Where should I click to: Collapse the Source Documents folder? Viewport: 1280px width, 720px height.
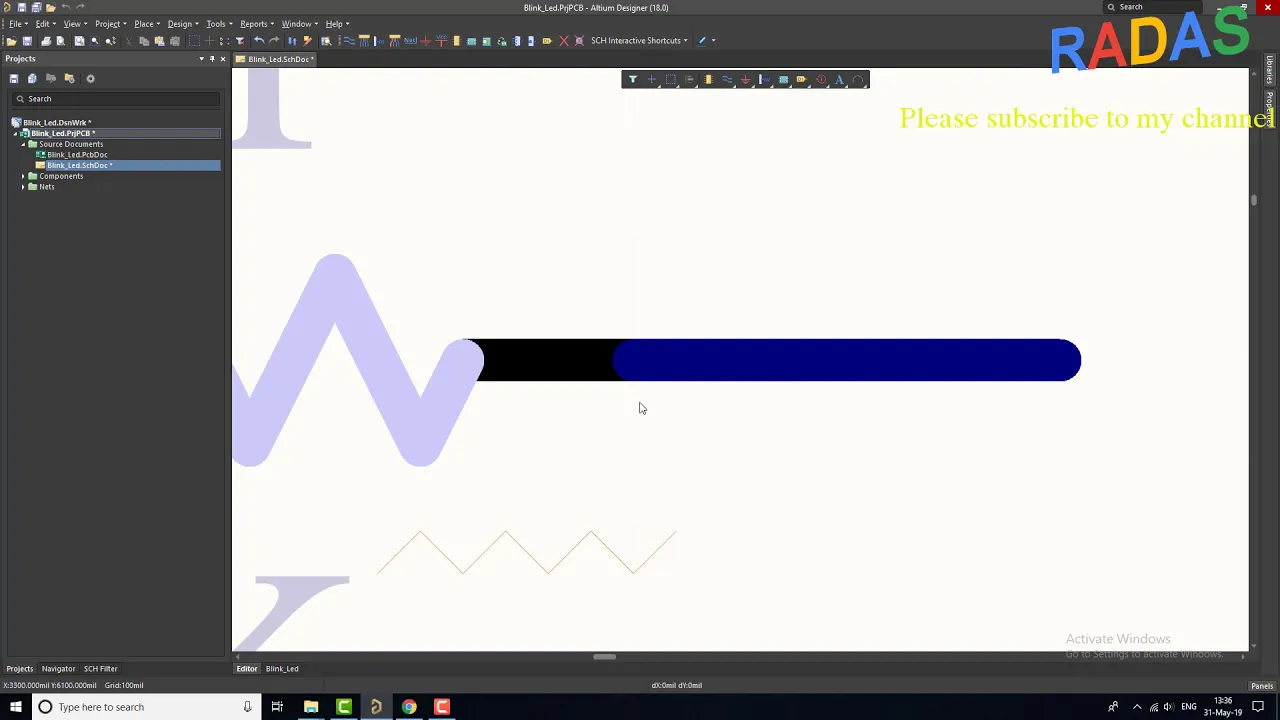click(x=23, y=144)
